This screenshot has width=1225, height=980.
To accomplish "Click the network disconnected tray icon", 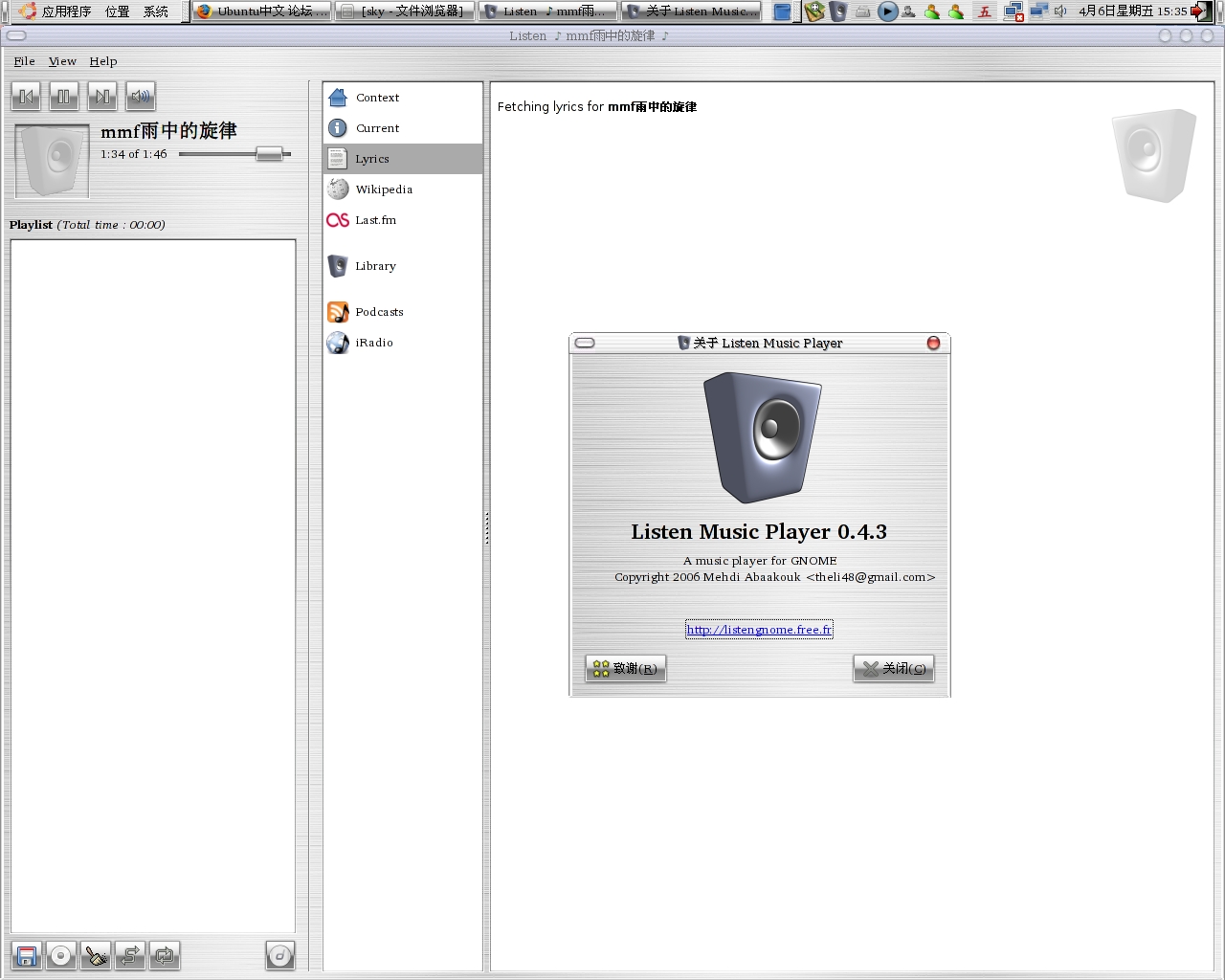I will click(1013, 11).
